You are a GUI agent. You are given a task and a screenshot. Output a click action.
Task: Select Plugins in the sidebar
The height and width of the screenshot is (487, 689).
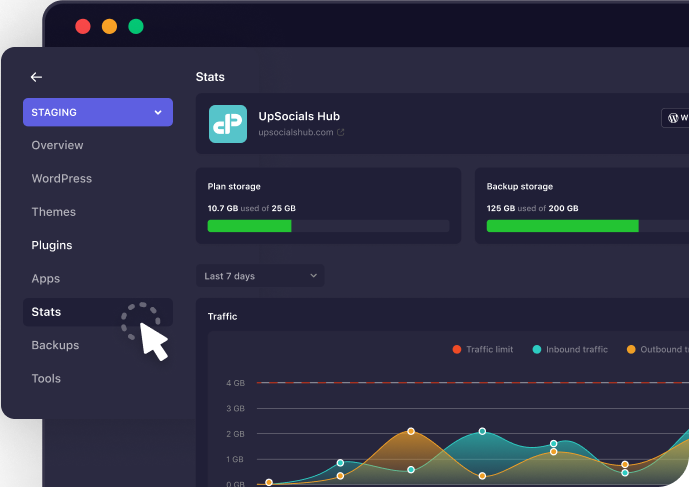tap(52, 245)
